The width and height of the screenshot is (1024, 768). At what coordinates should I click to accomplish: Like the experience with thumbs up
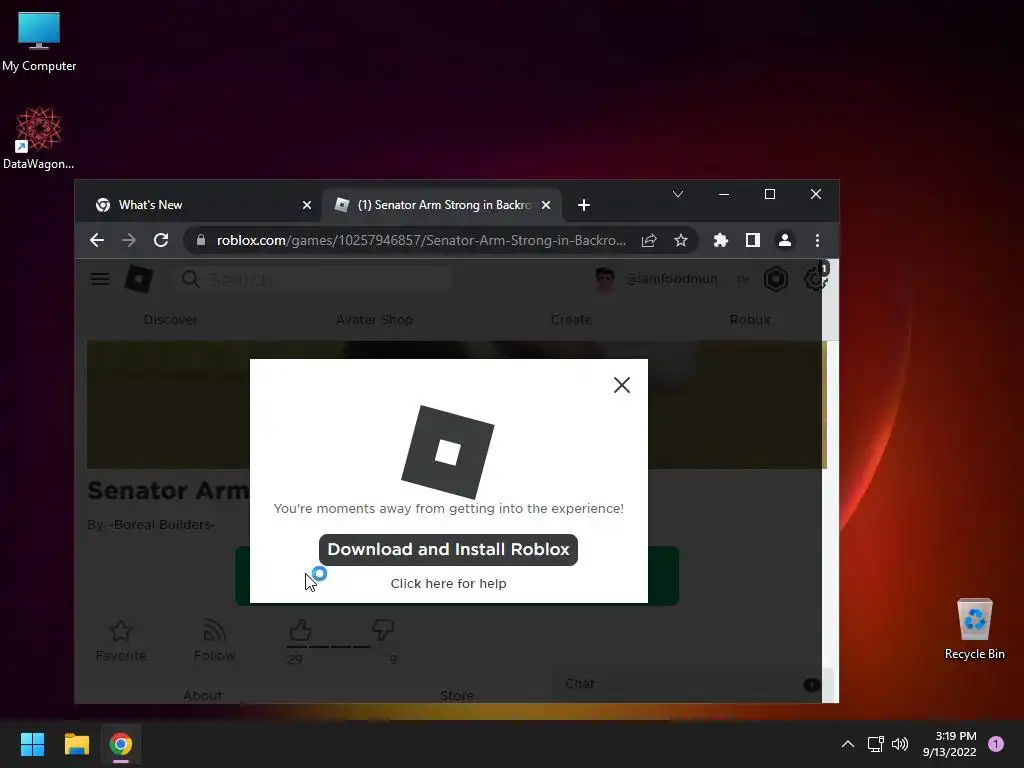point(300,631)
